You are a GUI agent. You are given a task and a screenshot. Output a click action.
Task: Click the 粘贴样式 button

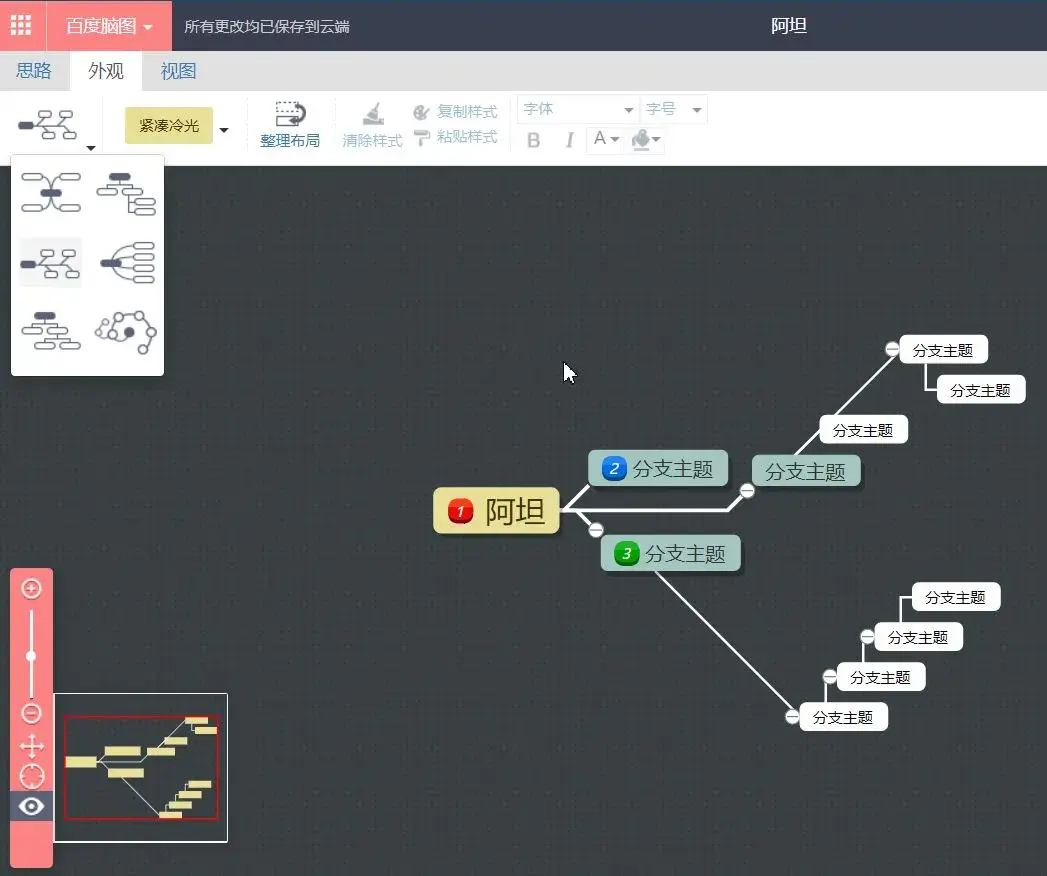click(x=455, y=137)
